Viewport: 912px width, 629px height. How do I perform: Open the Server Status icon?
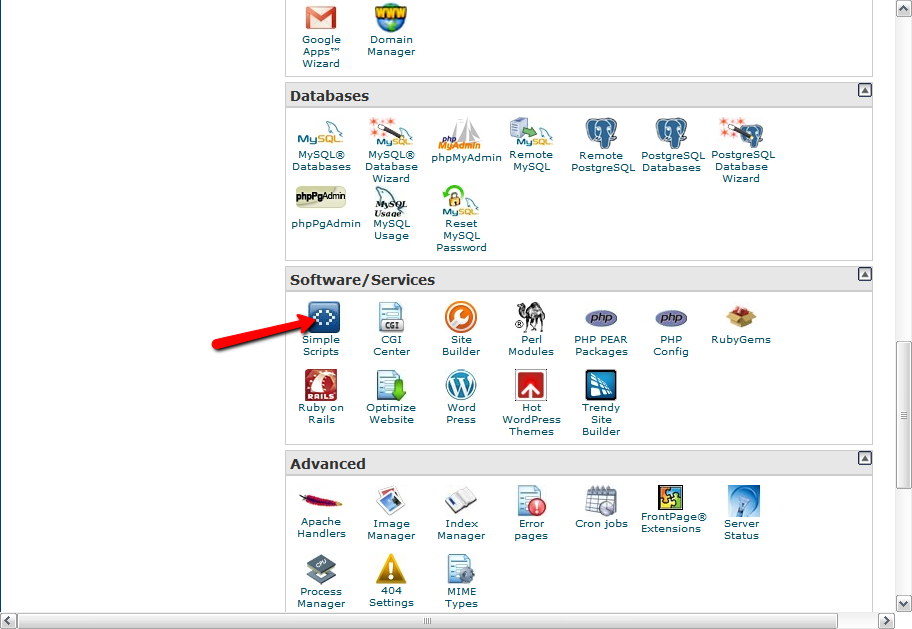pyautogui.click(x=743, y=501)
